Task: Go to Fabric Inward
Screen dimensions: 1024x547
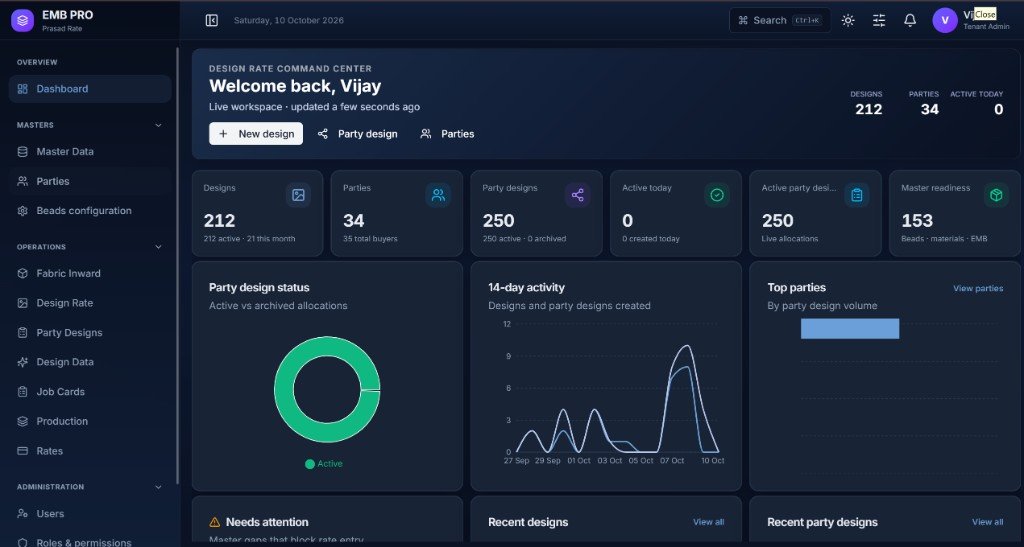Action: [x=90, y=274]
